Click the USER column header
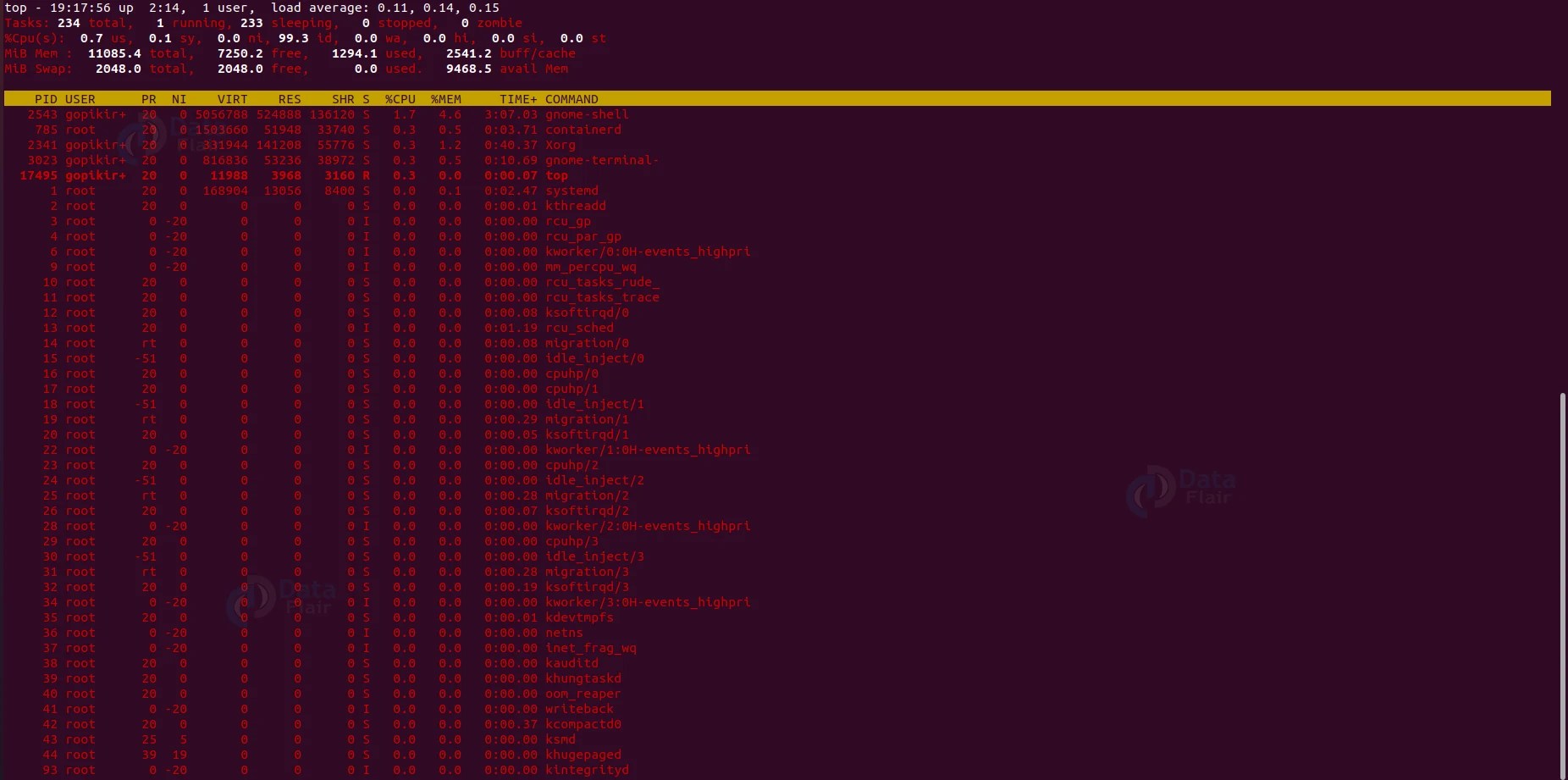 click(80, 99)
